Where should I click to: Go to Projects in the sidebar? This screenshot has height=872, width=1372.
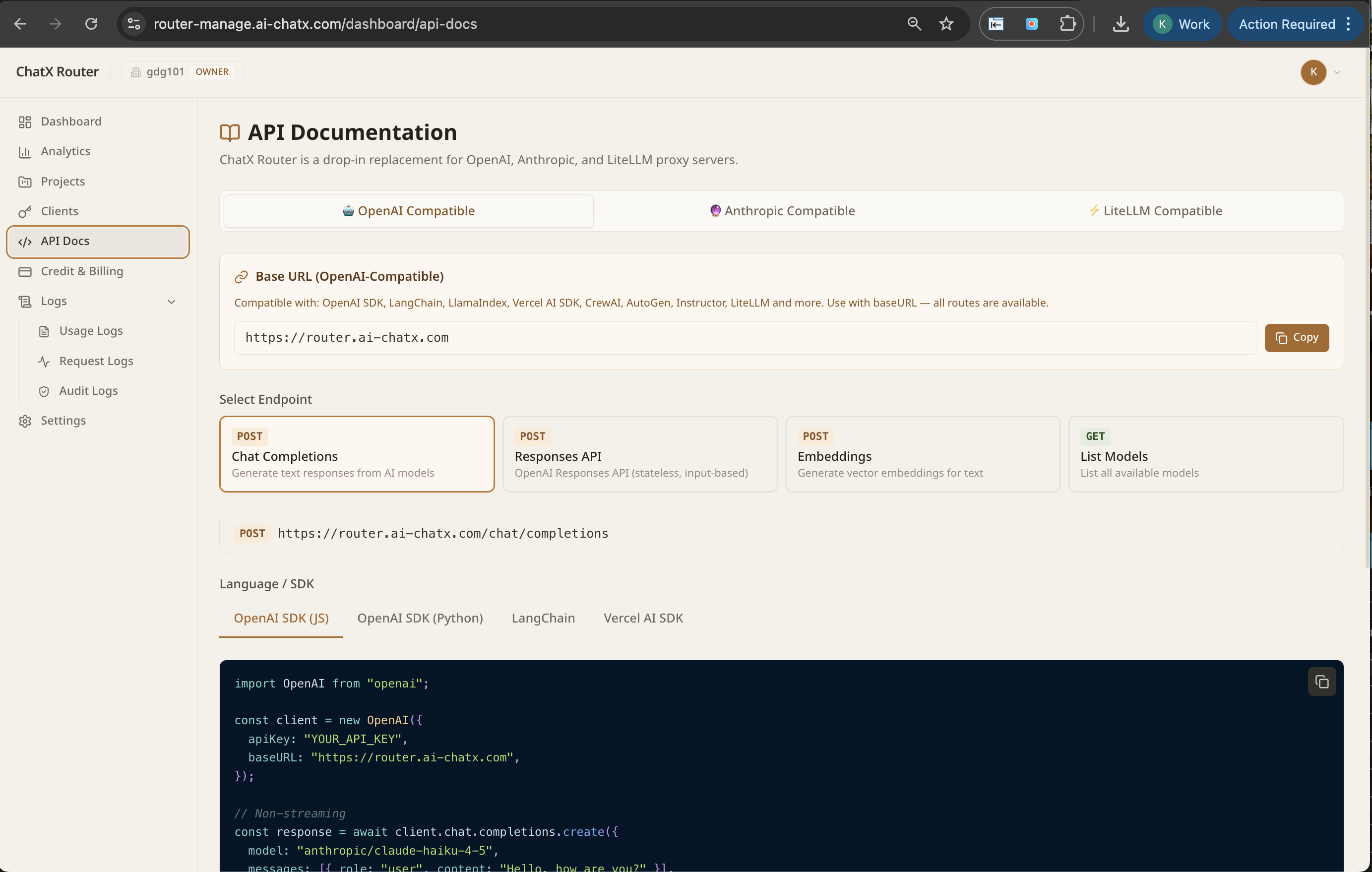point(98,181)
